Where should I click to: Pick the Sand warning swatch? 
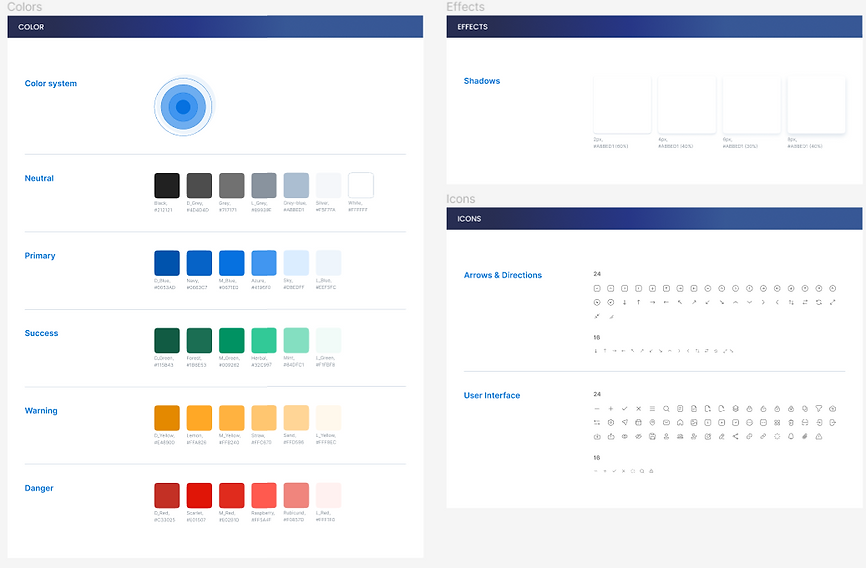pyautogui.click(x=296, y=418)
